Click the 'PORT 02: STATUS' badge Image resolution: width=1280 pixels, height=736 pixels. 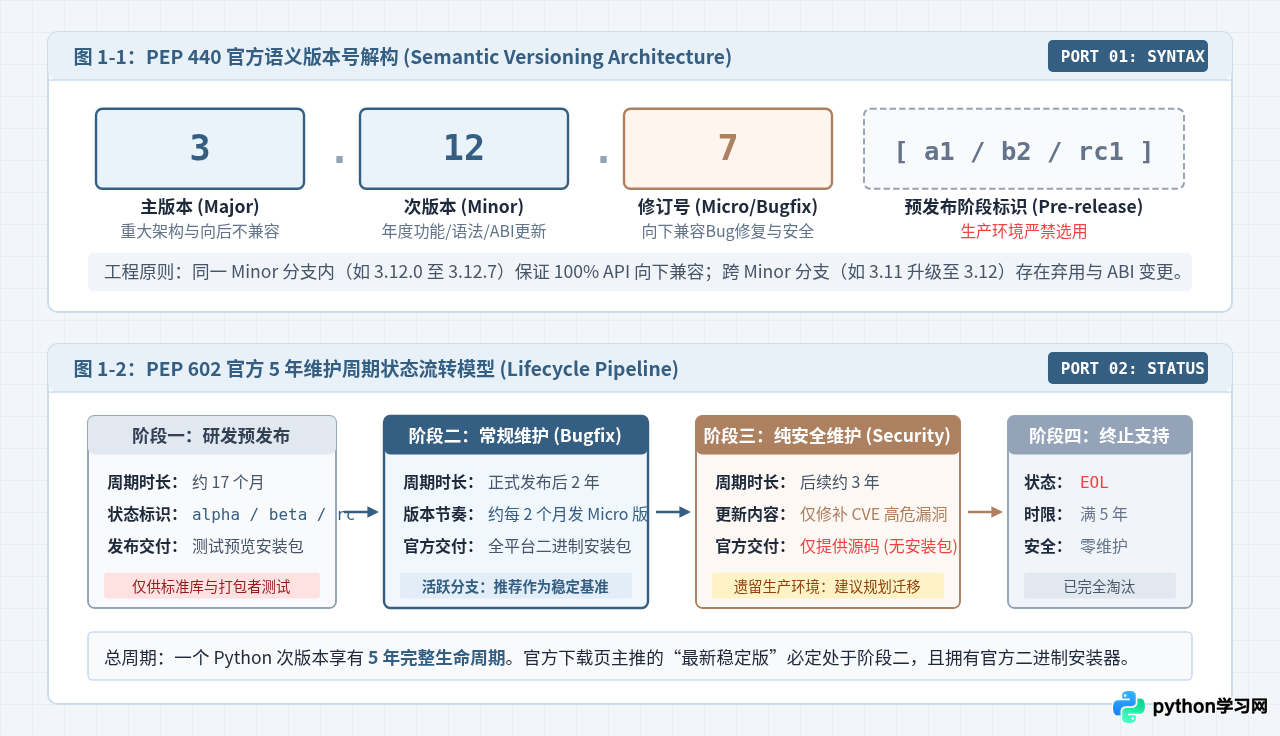1128,368
